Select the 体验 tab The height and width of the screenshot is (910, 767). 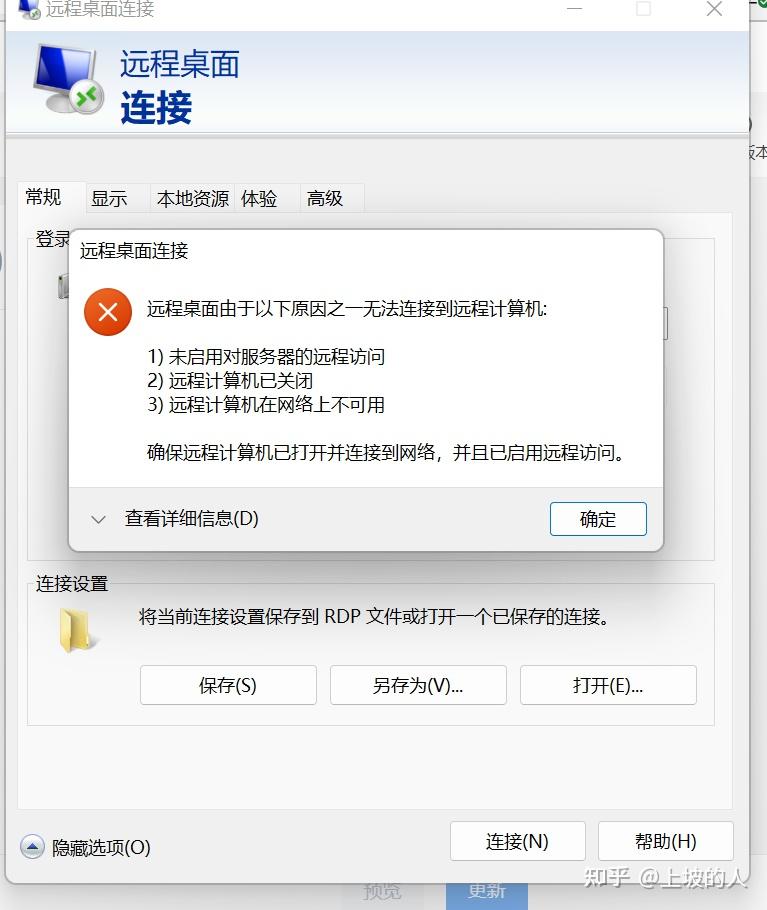[259, 198]
